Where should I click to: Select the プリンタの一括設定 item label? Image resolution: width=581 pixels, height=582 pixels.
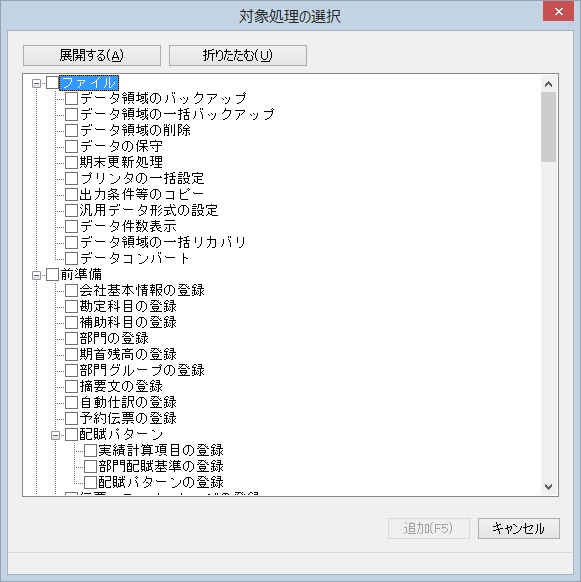pos(142,178)
